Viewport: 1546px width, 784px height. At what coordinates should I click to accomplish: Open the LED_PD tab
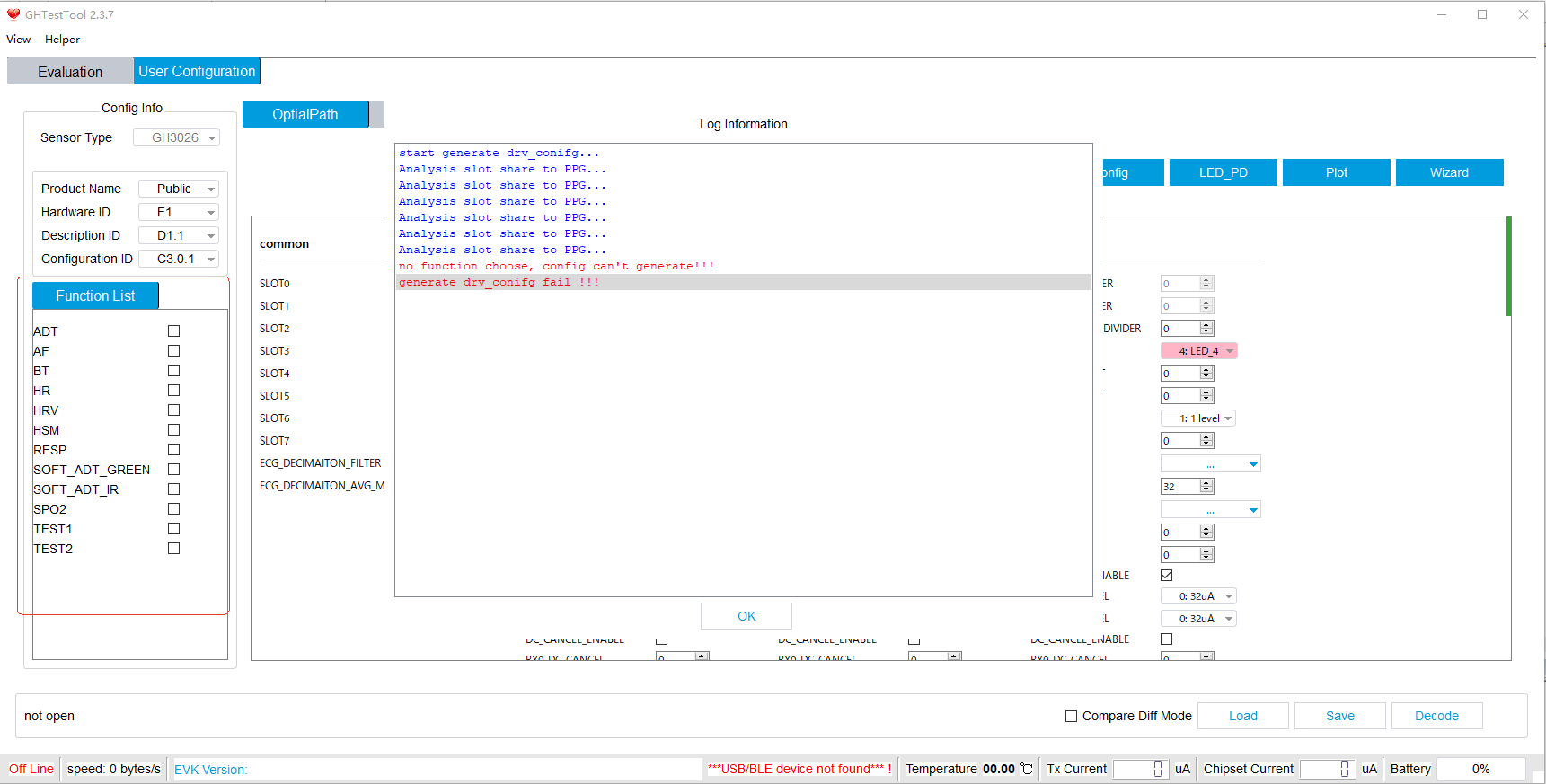pos(1224,172)
